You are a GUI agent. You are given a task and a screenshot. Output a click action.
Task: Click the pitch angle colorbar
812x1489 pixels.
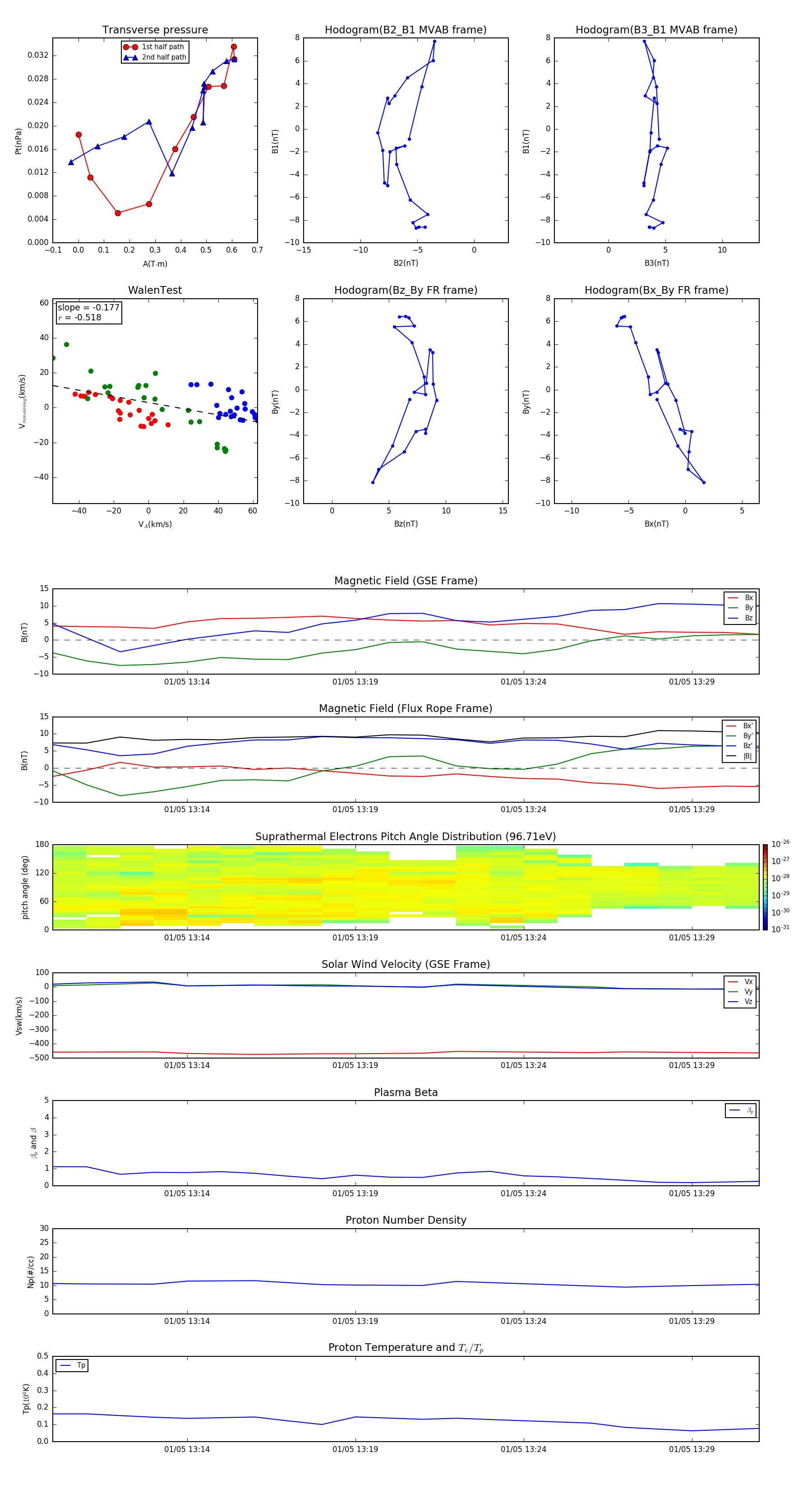[x=765, y=887]
